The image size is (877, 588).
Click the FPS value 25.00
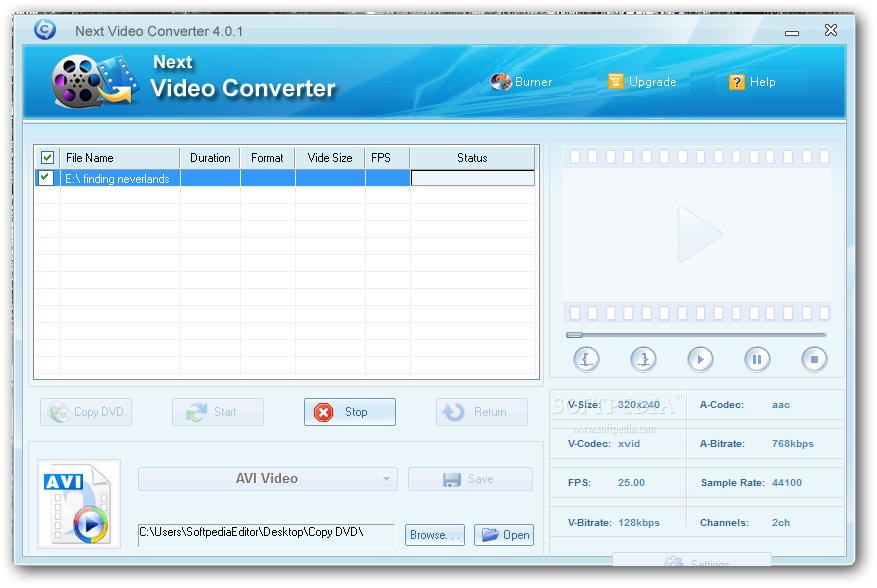pyautogui.click(x=631, y=482)
